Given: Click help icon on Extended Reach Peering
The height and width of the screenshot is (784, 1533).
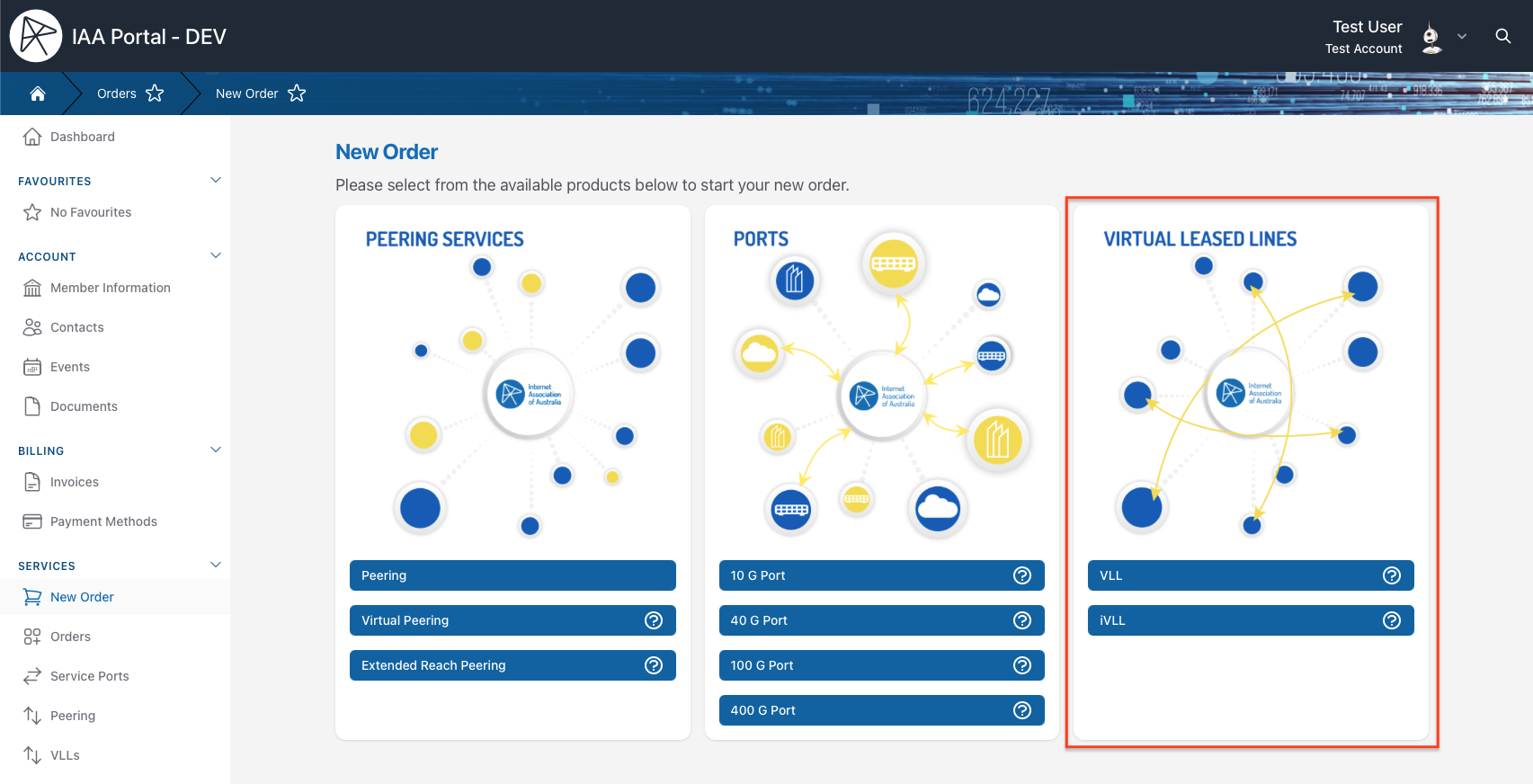Looking at the screenshot, I should (654, 665).
